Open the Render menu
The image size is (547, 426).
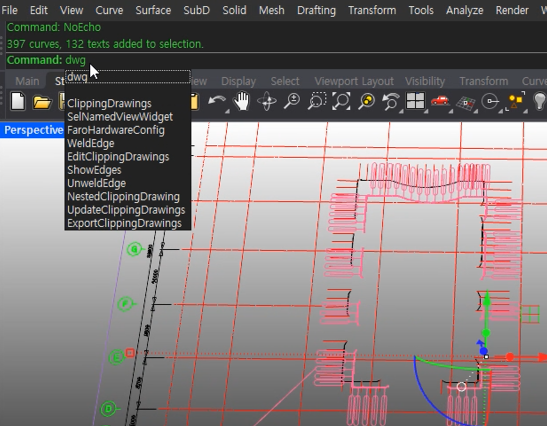[512, 10]
